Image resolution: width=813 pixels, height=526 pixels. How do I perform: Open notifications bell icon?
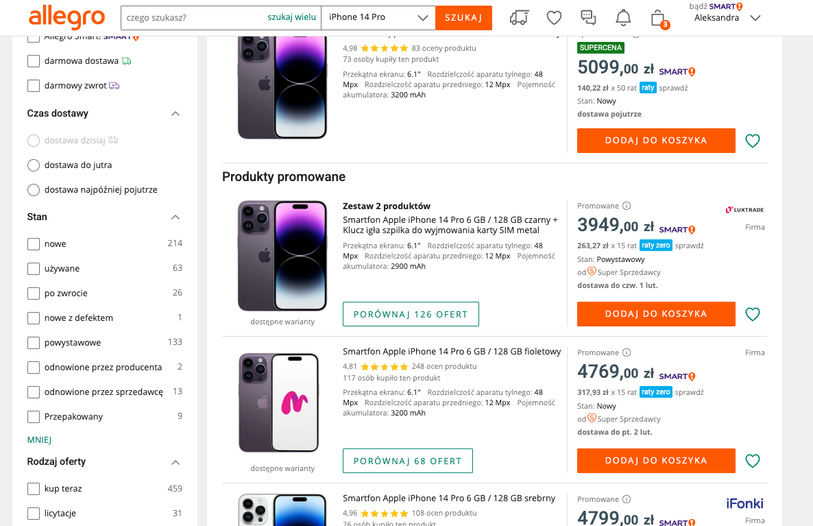click(x=623, y=18)
